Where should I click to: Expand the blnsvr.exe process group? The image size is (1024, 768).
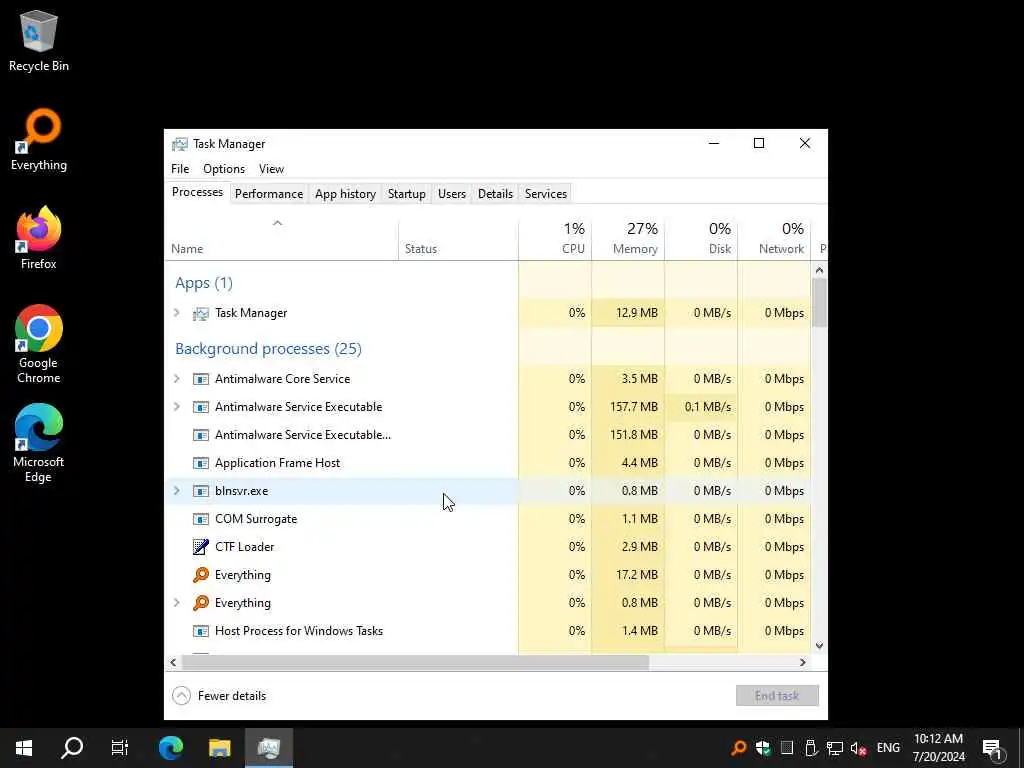[176, 491]
